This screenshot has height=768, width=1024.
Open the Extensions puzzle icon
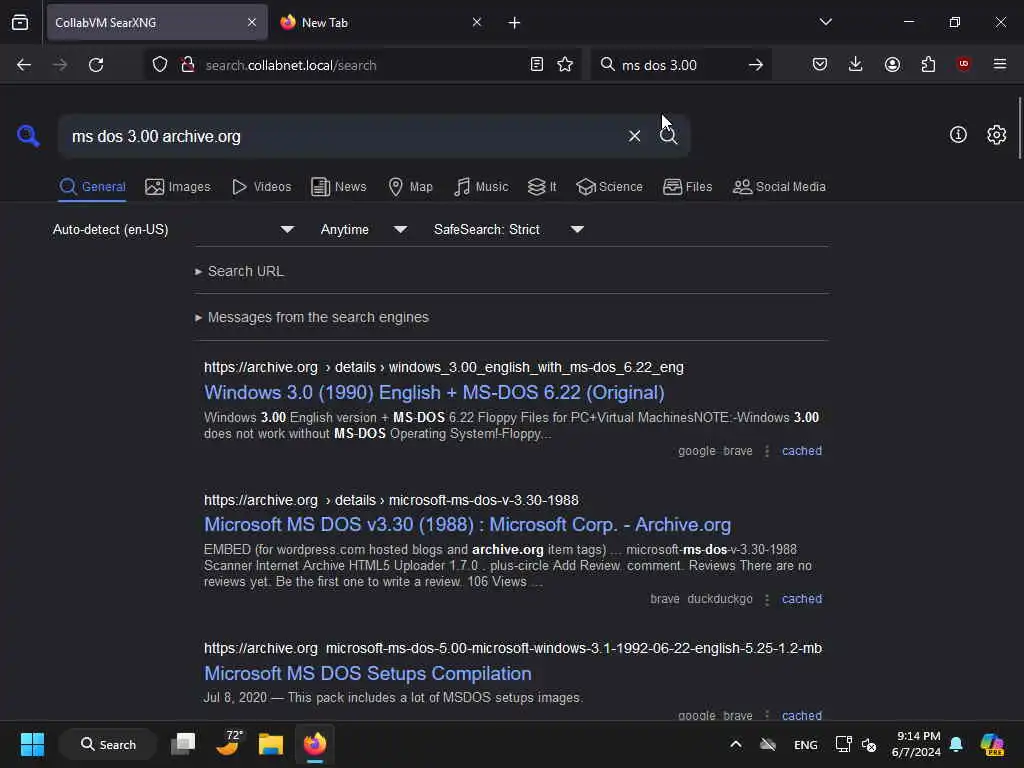point(928,64)
